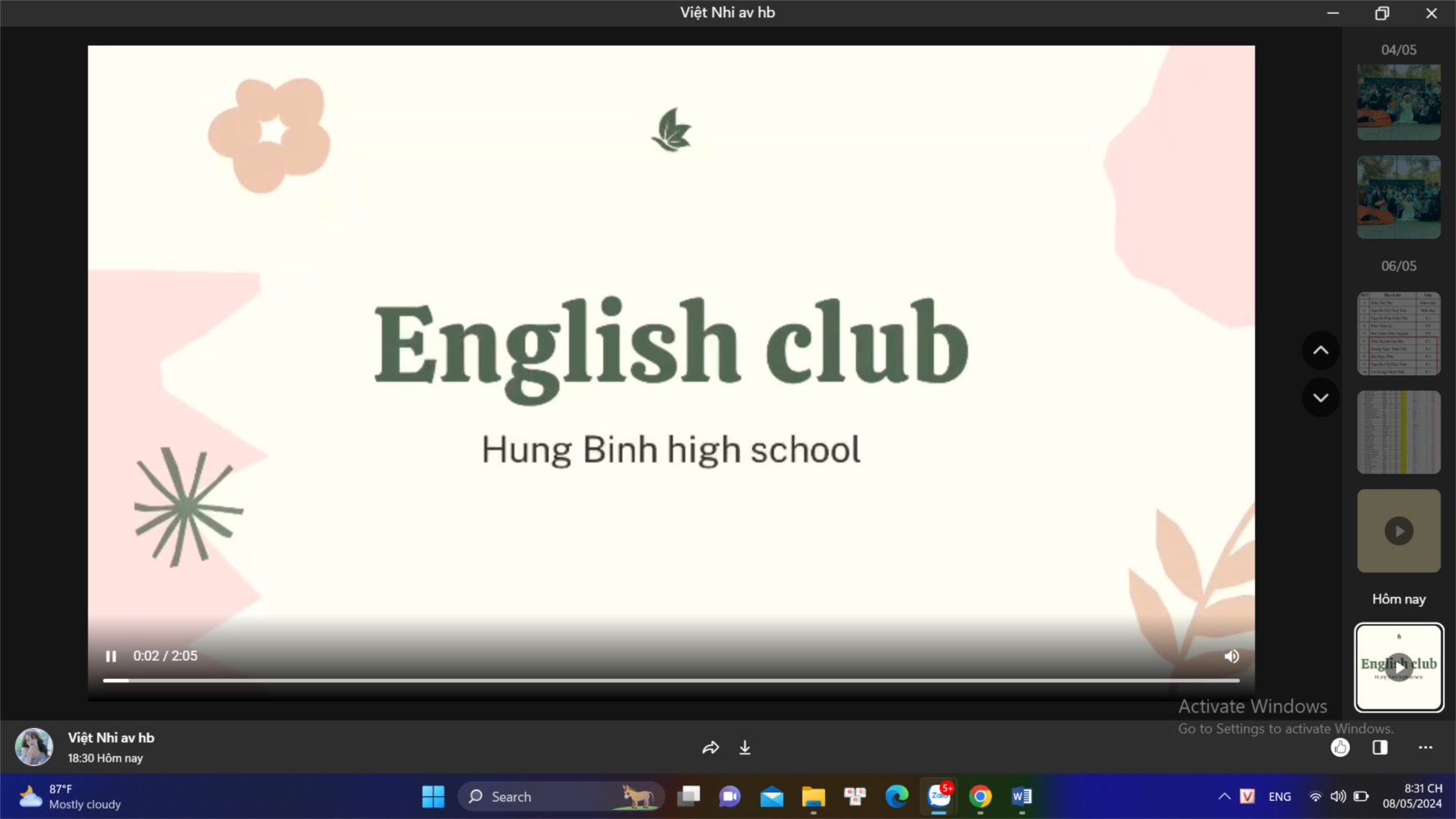Show hidden system tray icons chevron

pyautogui.click(x=1224, y=796)
